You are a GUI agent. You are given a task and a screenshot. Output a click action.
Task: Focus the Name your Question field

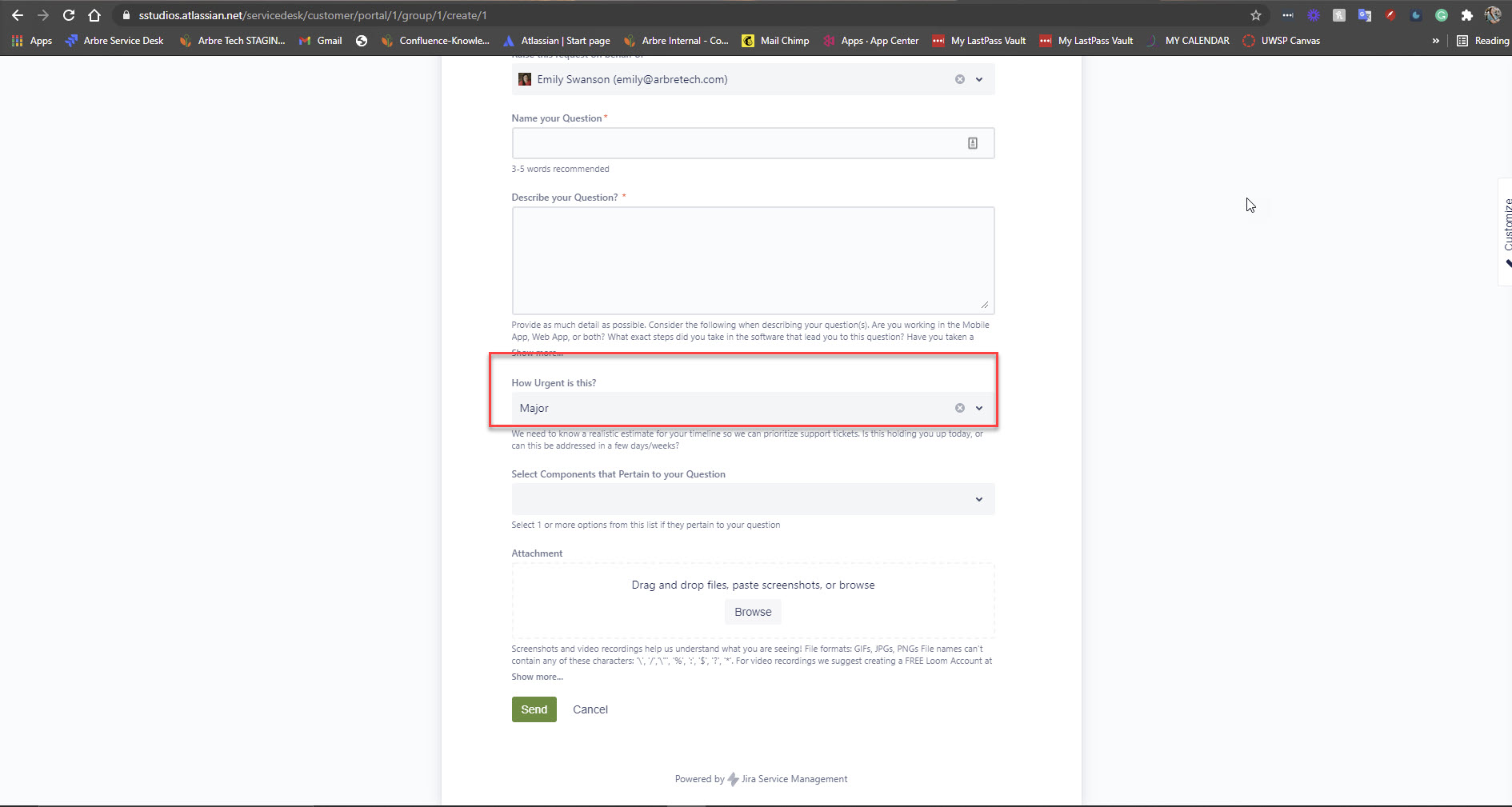point(753,143)
